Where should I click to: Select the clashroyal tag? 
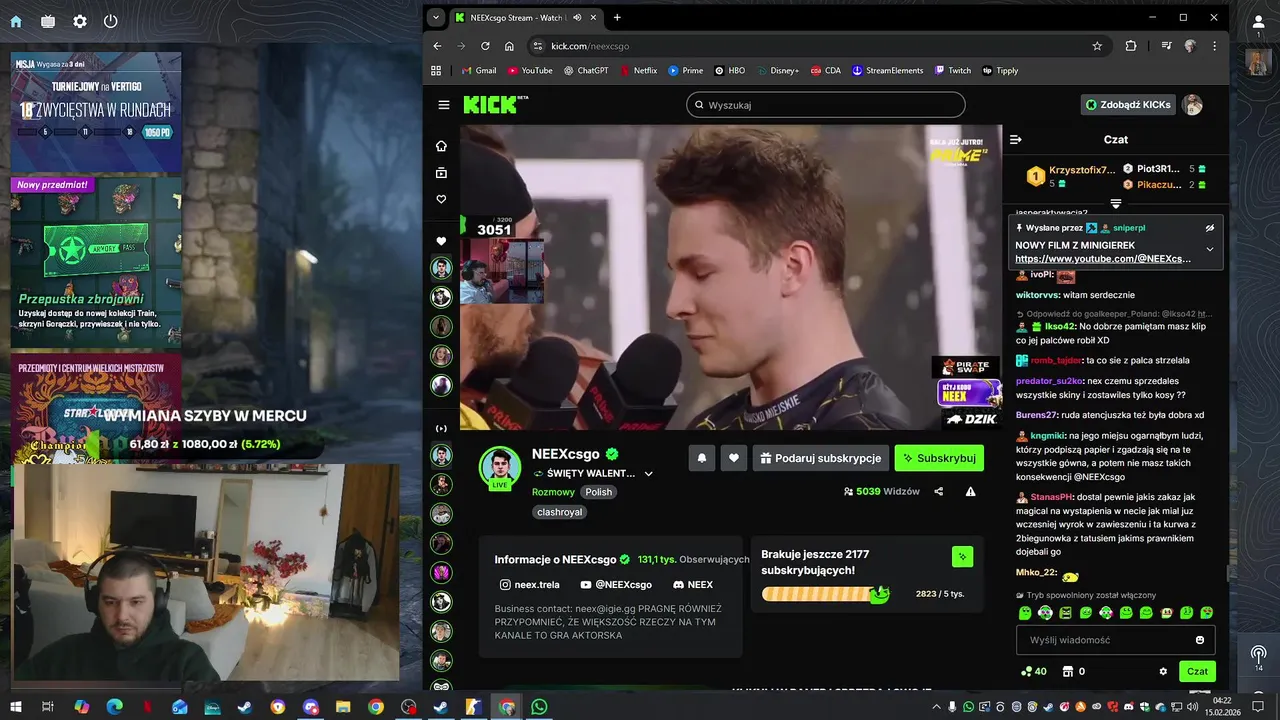point(560,512)
